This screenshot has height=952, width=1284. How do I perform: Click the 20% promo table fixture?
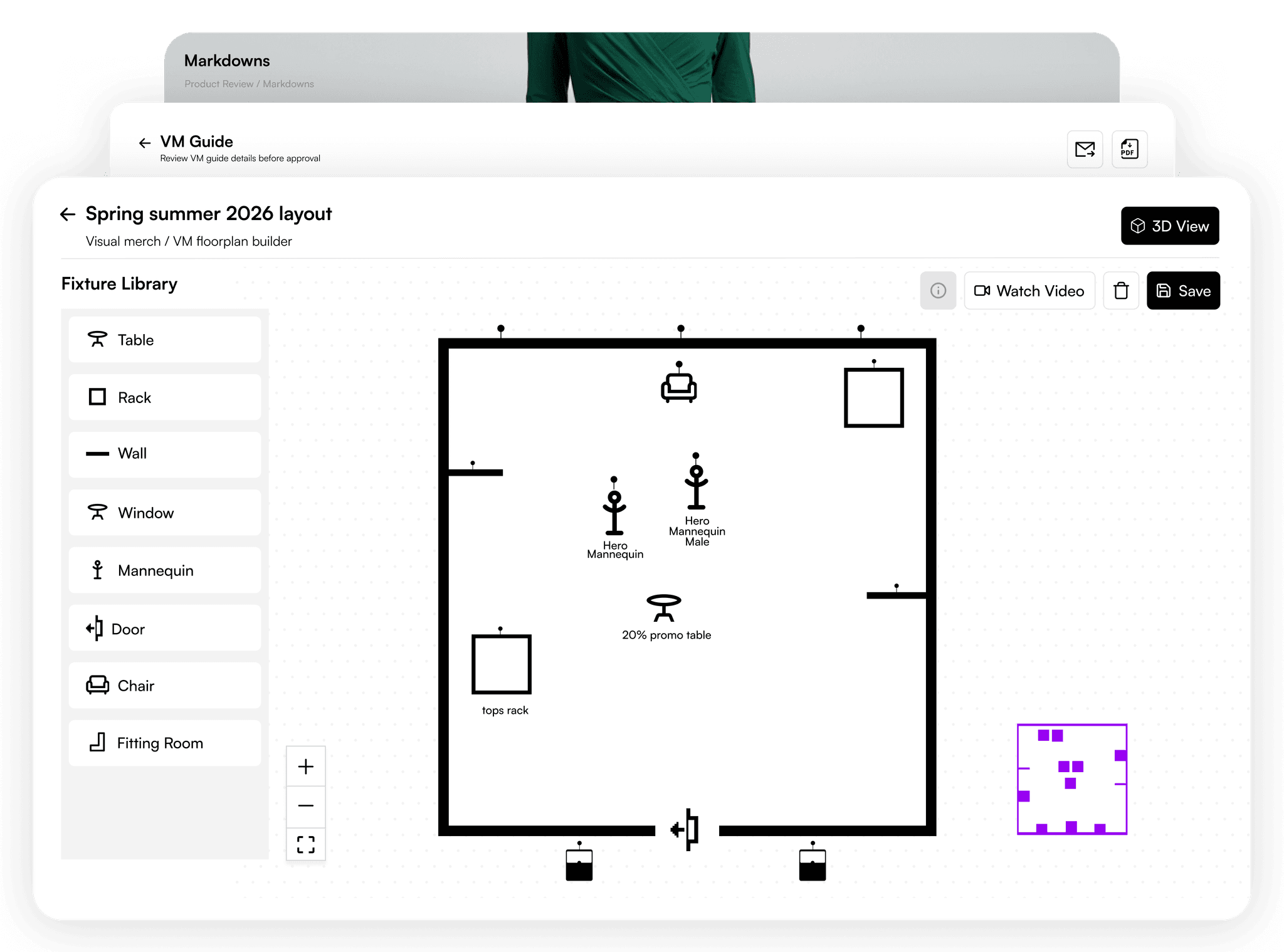(663, 608)
